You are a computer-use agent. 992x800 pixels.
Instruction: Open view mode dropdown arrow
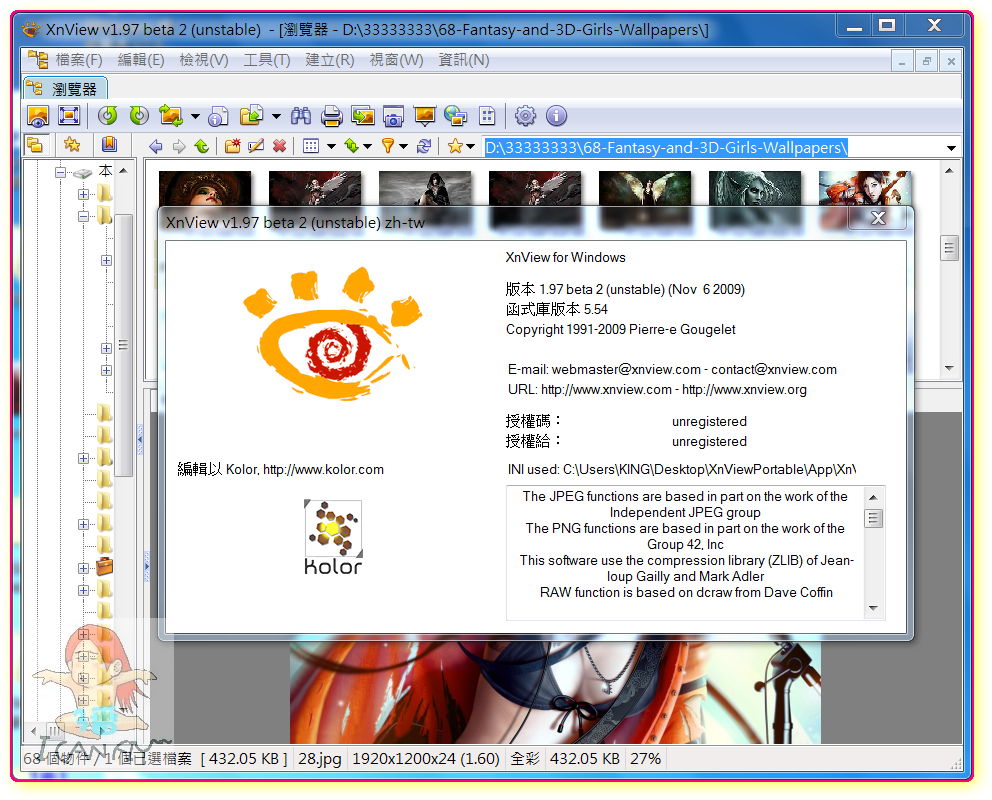pos(331,147)
